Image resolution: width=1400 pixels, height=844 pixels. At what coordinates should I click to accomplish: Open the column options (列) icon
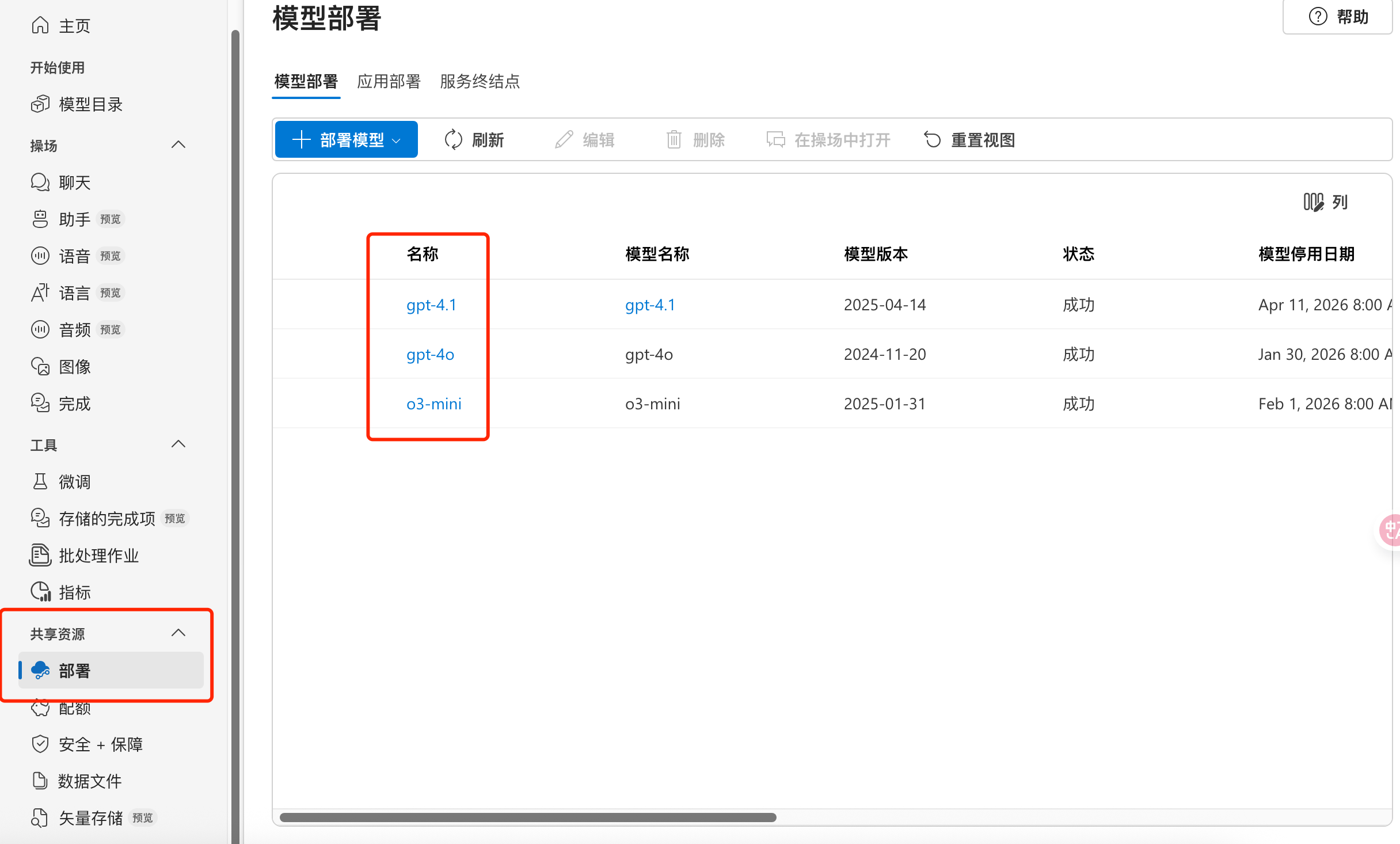tap(1313, 202)
